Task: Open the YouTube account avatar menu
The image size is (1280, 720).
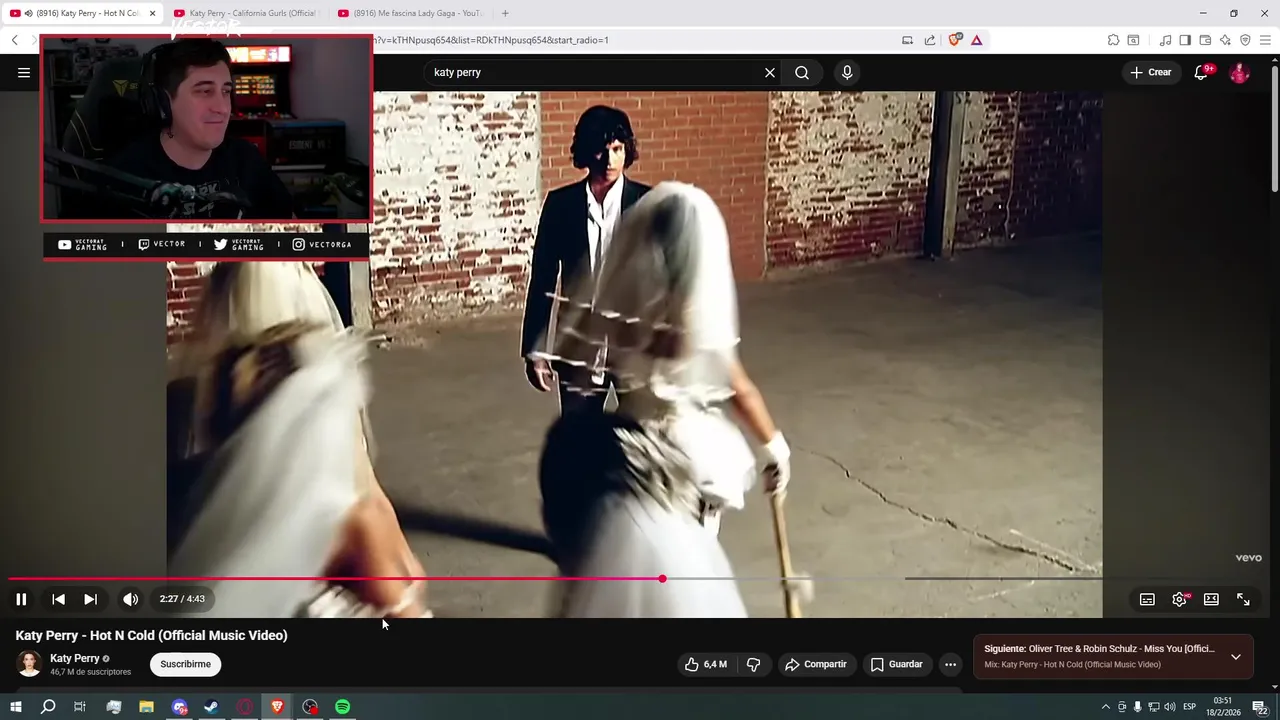Action: 1239,72
